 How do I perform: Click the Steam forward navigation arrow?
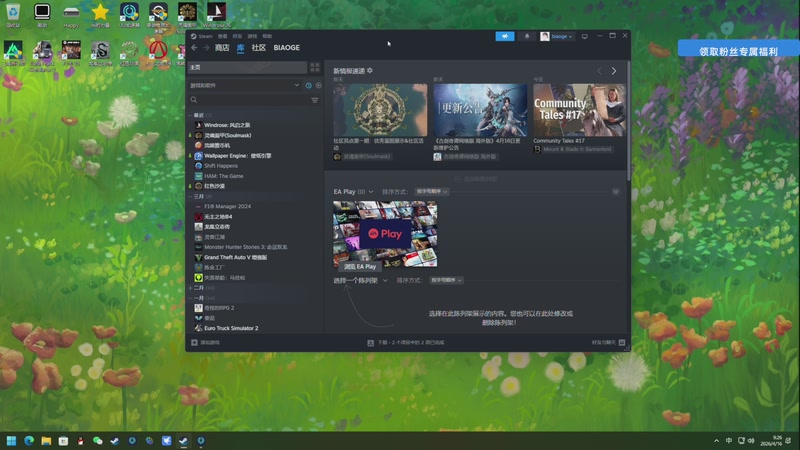click(x=207, y=47)
